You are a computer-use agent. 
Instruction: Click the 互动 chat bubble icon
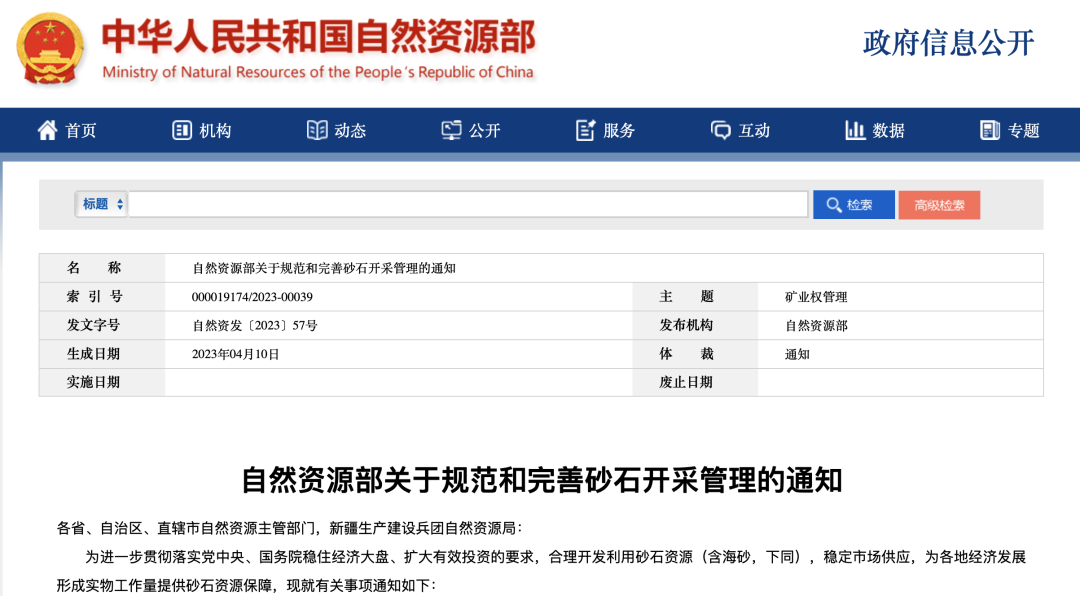(721, 130)
